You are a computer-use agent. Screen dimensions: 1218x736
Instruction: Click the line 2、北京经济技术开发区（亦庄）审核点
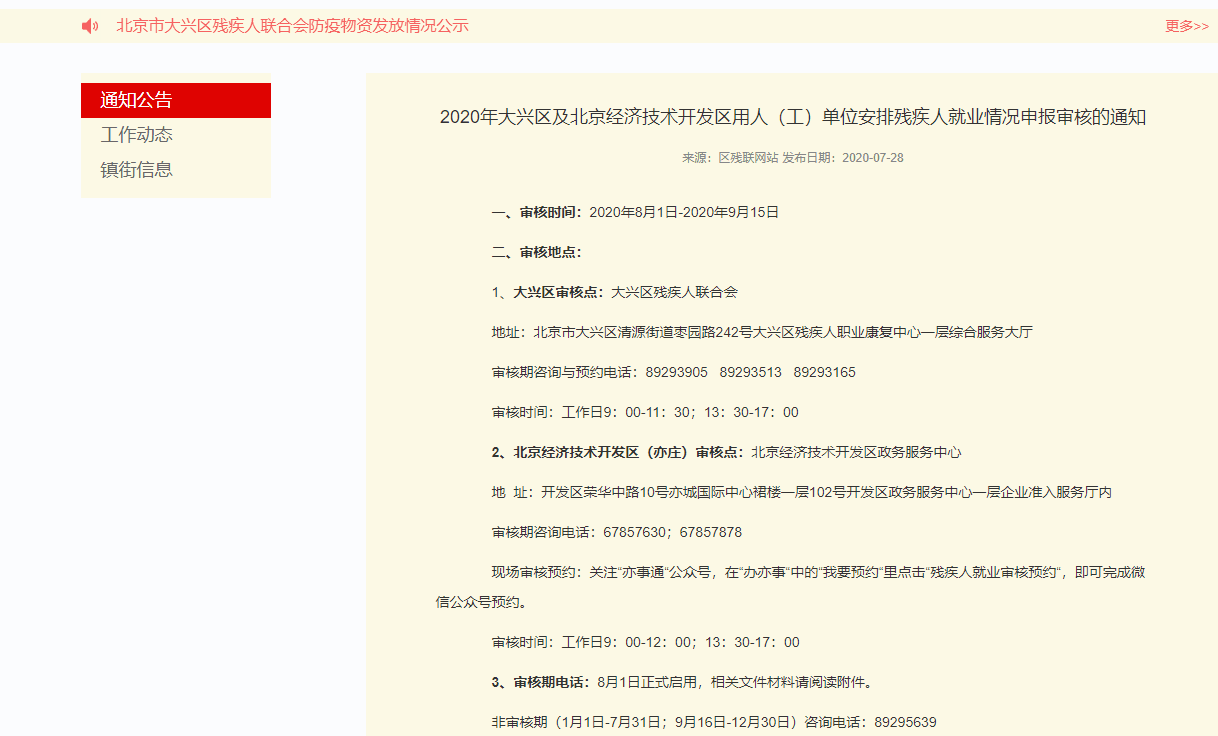726,452
